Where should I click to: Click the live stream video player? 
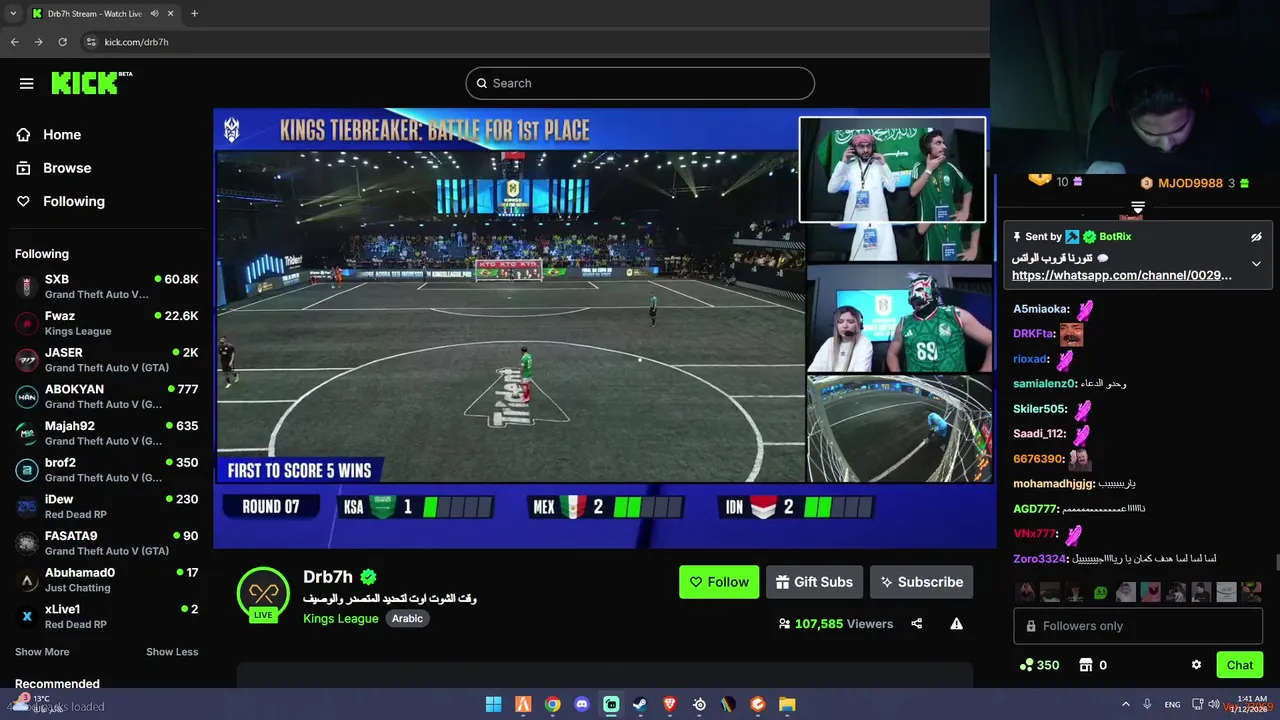coord(605,328)
